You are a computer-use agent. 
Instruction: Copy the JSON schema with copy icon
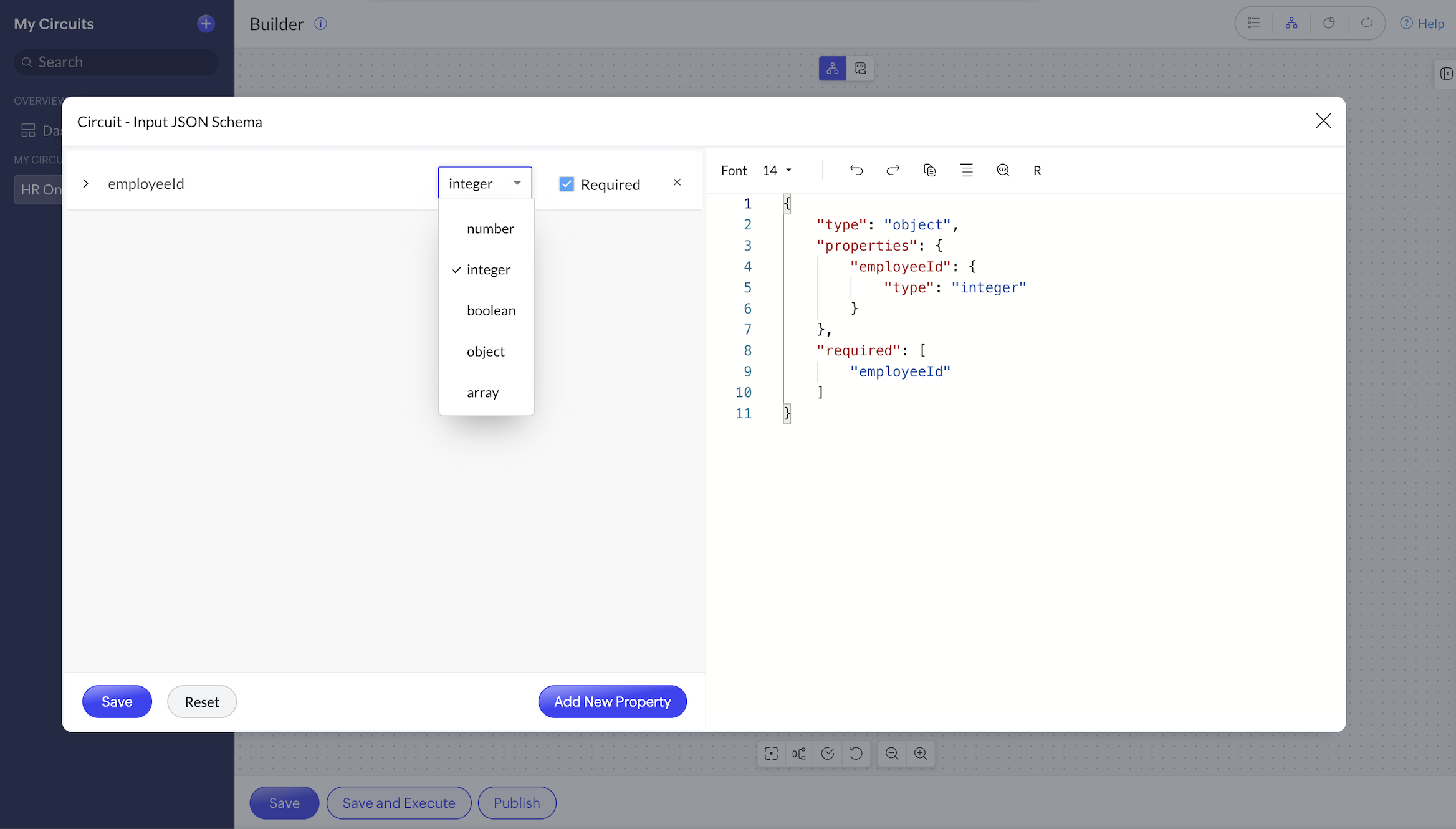click(929, 170)
